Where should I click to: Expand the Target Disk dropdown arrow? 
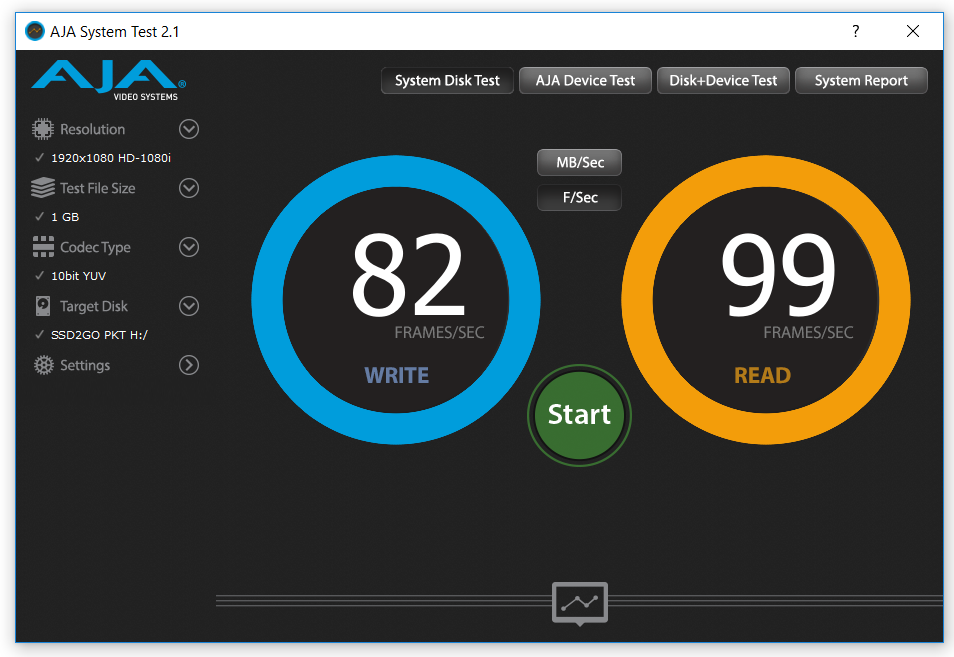tap(189, 306)
